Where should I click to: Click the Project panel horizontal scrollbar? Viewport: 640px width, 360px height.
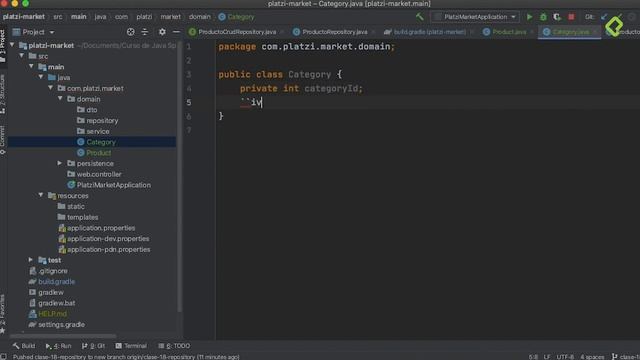pyautogui.click(x=63, y=336)
